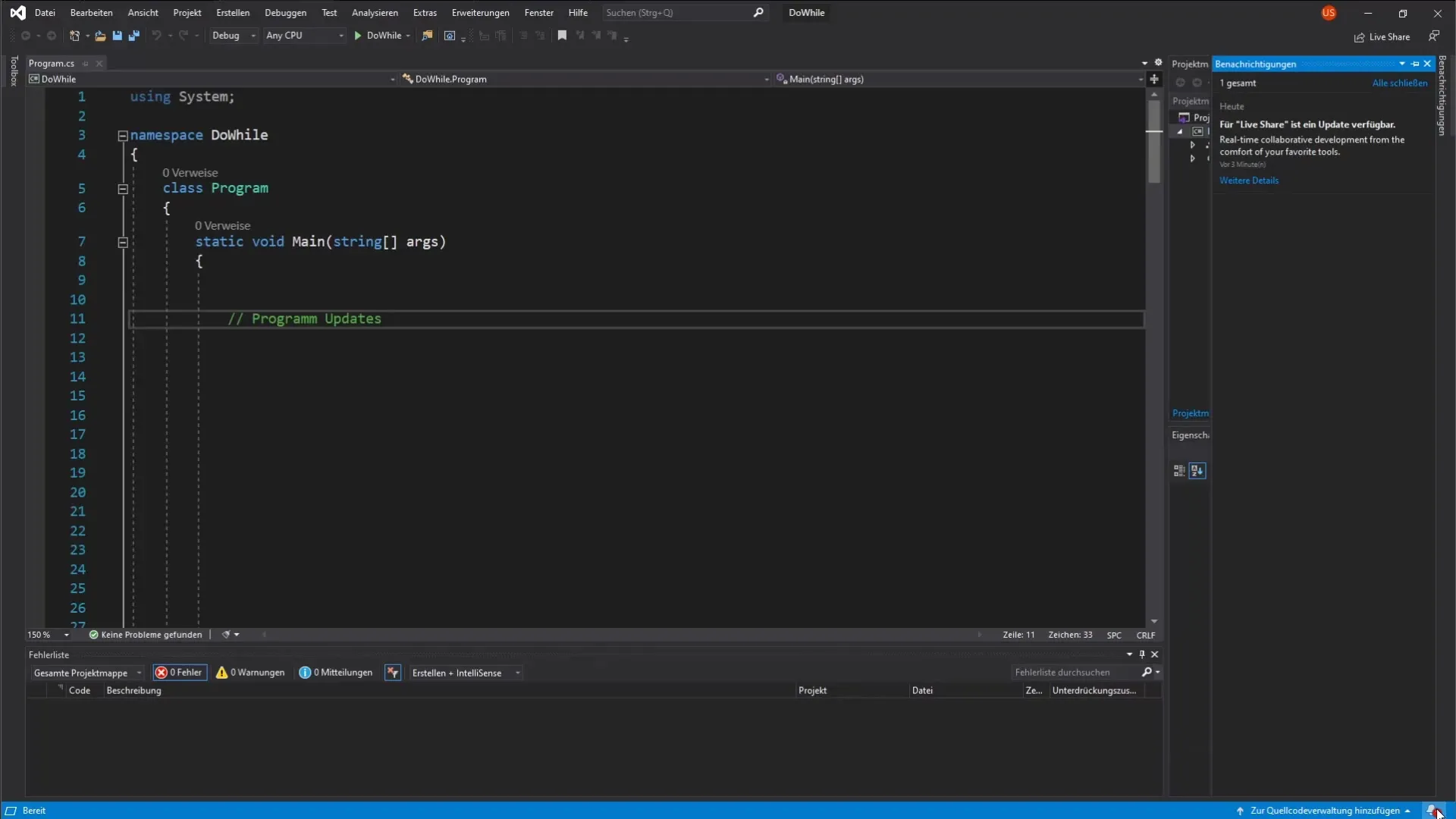Click the code cleanup broom icon
The height and width of the screenshot is (819, 1456).
[226, 635]
